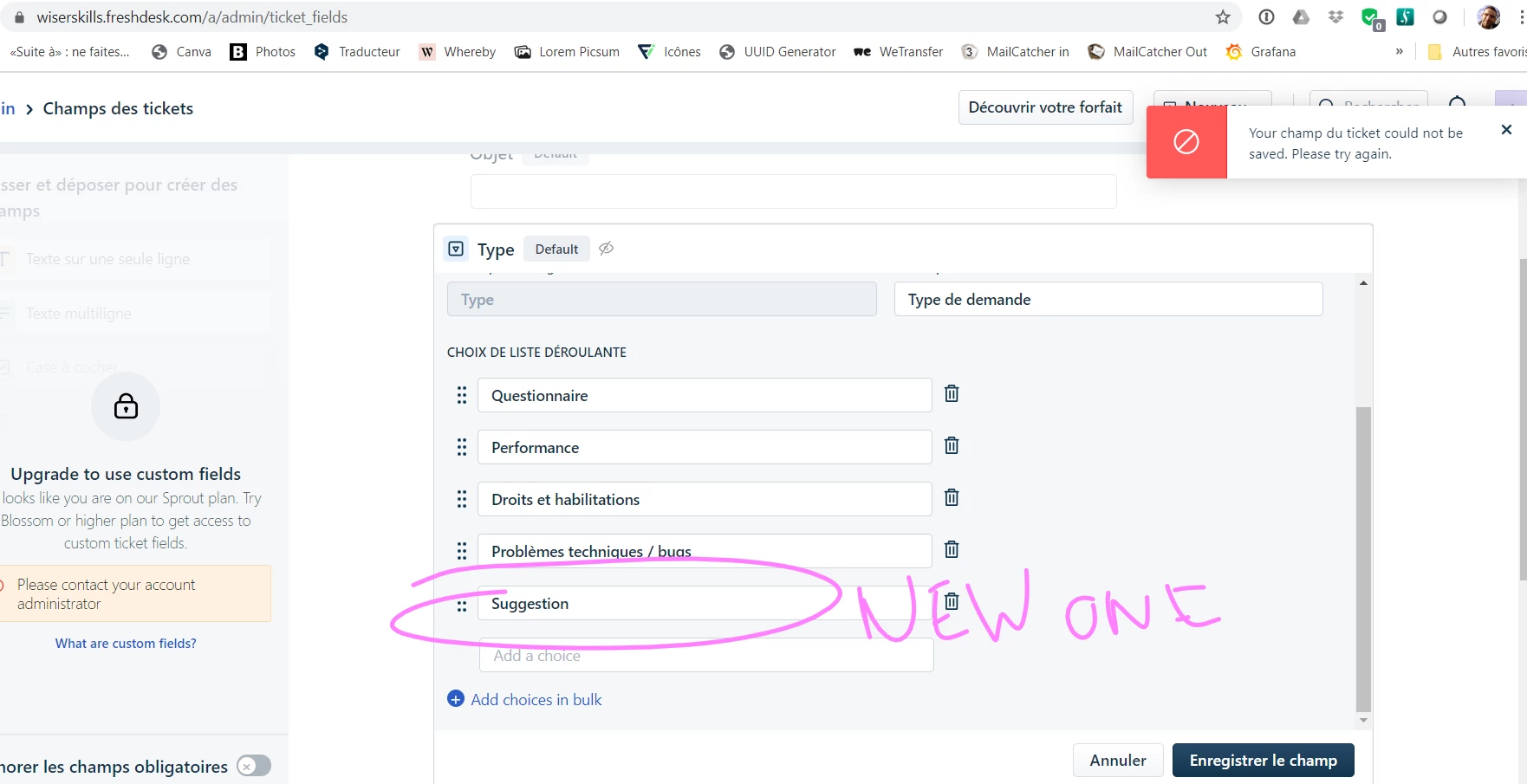Edit the Droits et habilitations field
Screen dimensions: 1527x784
(705, 499)
